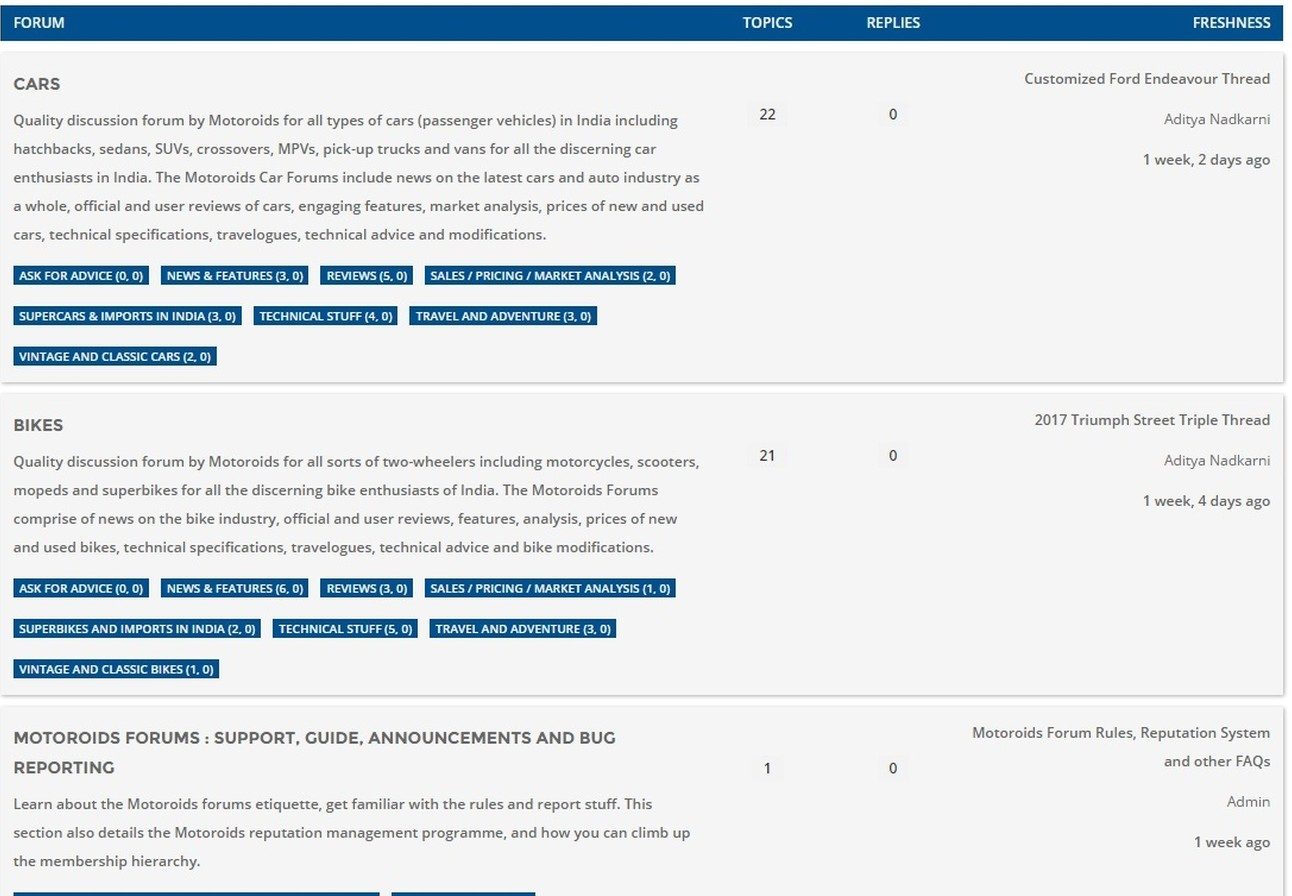Click '1 week ago' freshness link
This screenshot has width=1292, height=896.
pyautogui.click(x=1232, y=842)
